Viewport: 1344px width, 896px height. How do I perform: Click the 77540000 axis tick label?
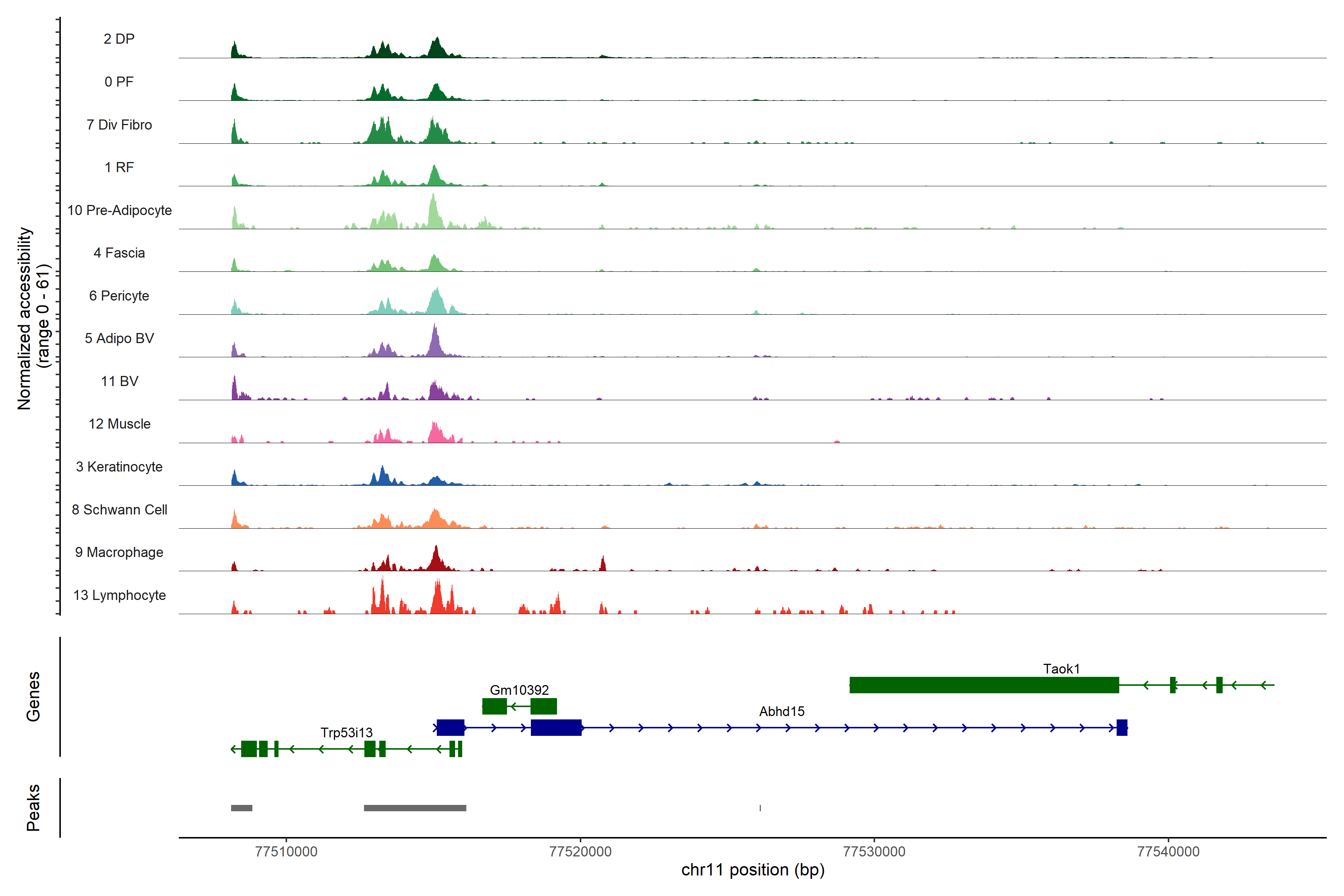[x=1168, y=852]
